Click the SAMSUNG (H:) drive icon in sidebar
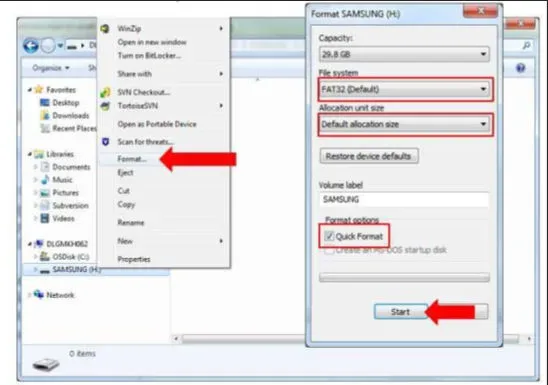This screenshot has height=385, width=548. 44,270
